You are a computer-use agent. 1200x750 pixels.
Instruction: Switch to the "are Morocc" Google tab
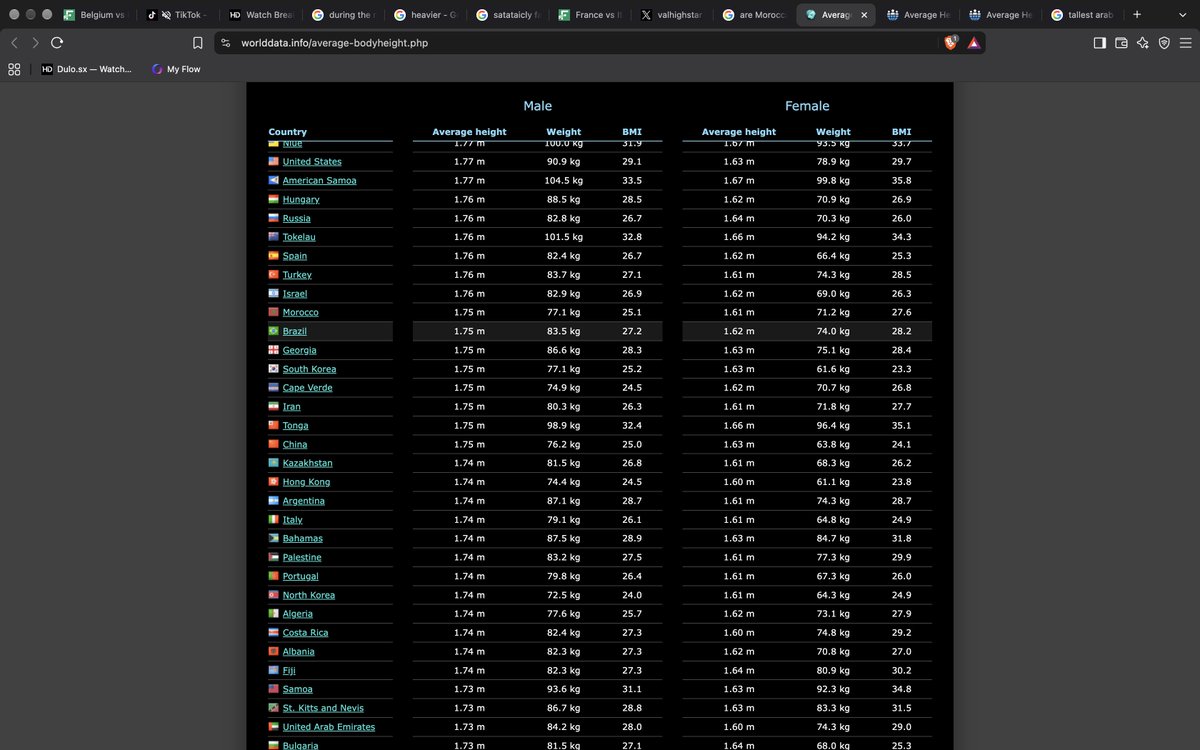click(x=756, y=15)
